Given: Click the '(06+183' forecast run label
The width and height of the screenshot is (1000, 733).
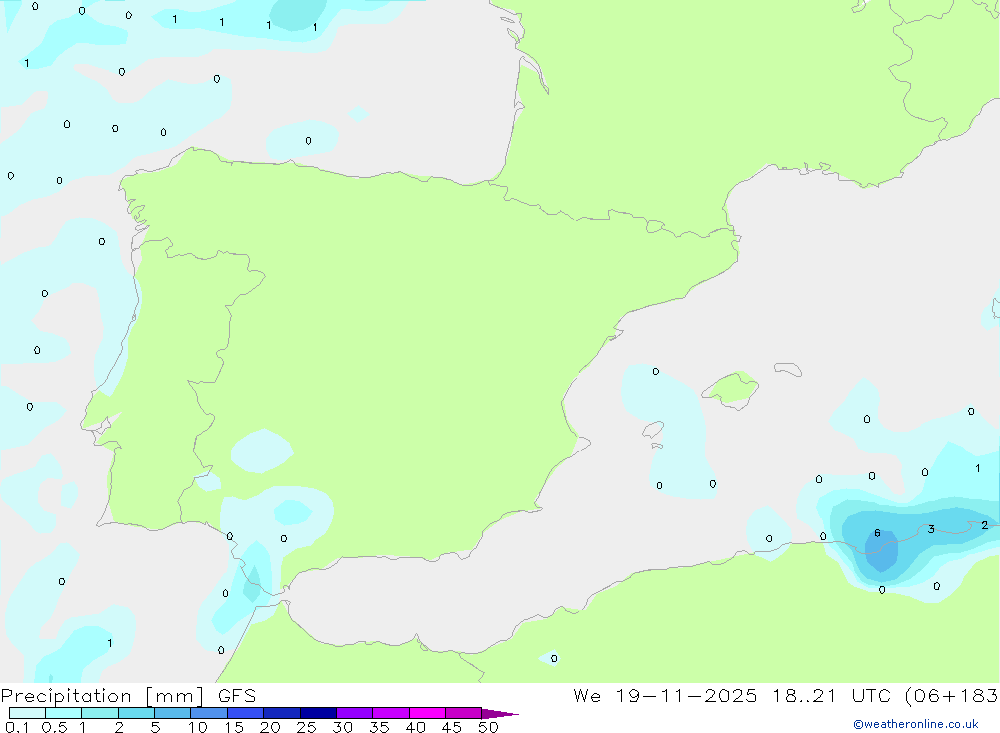Looking at the screenshot, I should pyautogui.click(x=952, y=696).
